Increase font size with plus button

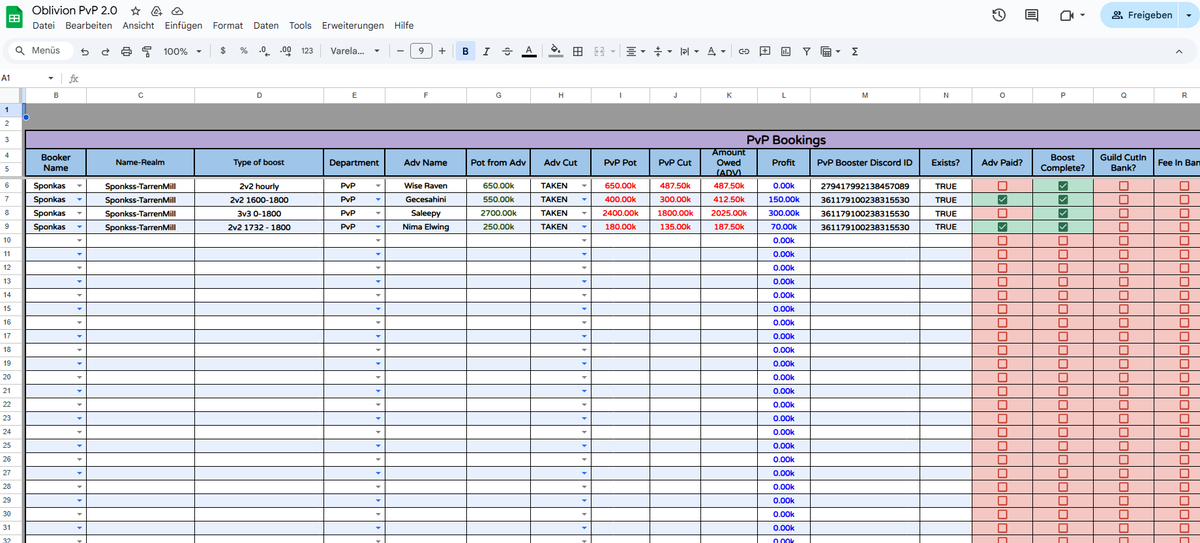(x=442, y=51)
